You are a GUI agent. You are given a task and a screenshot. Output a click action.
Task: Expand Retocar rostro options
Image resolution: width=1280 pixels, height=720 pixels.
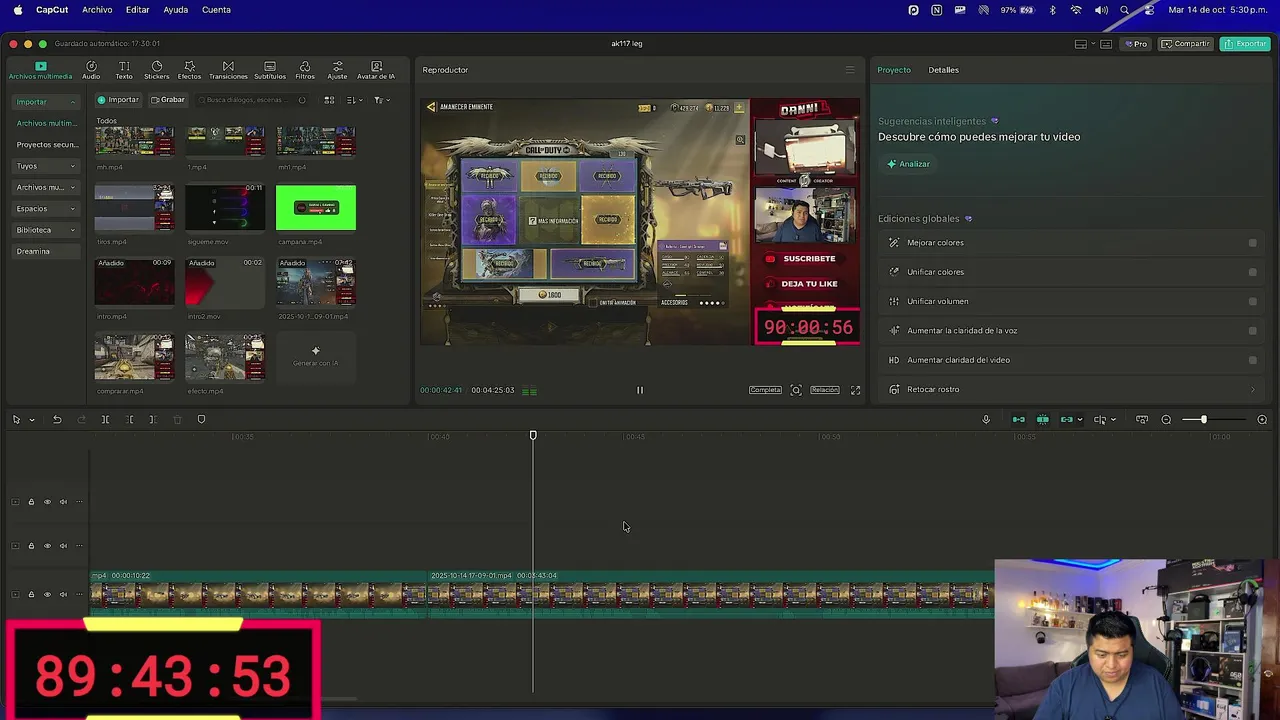(1252, 390)
